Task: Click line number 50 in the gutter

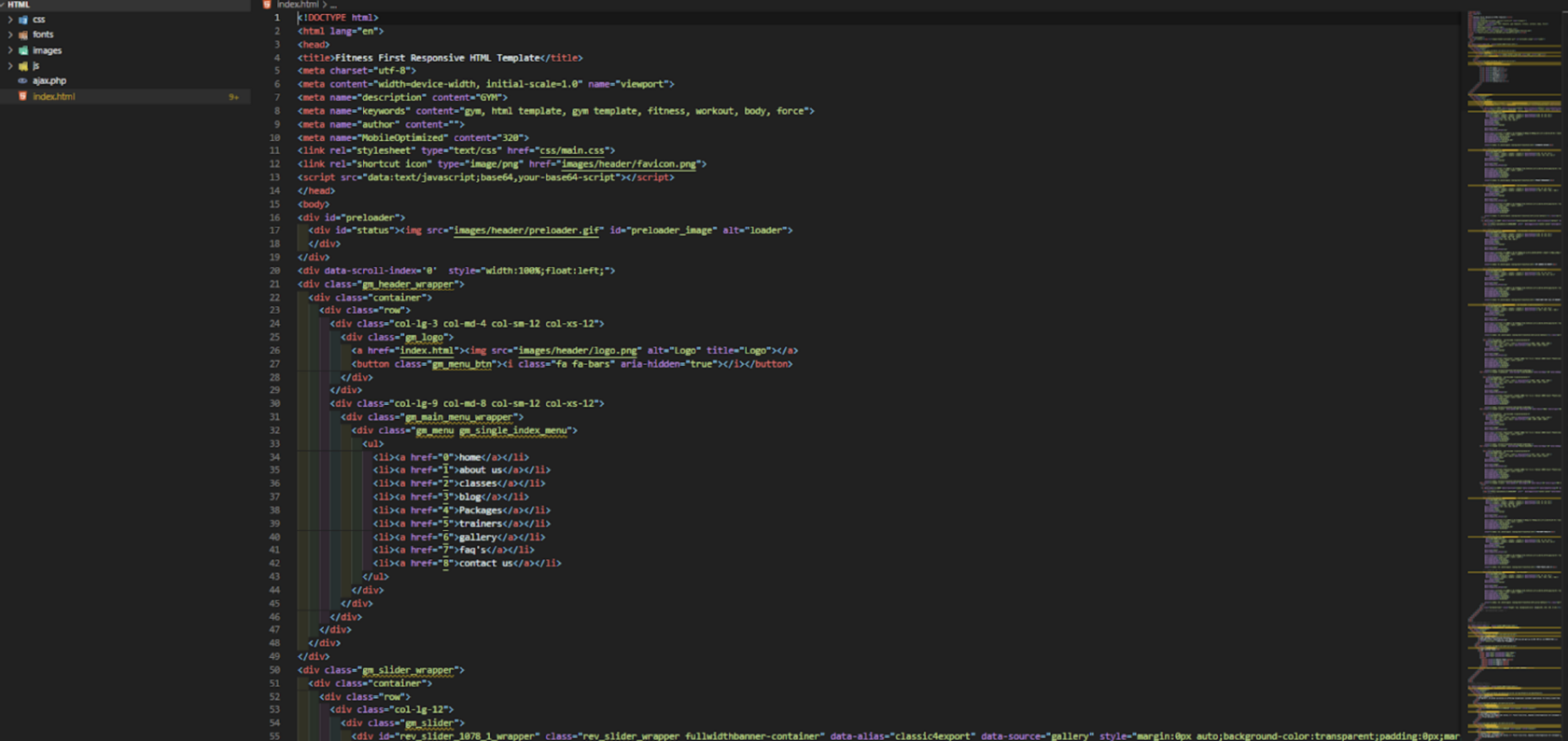Action: (274, 670)
